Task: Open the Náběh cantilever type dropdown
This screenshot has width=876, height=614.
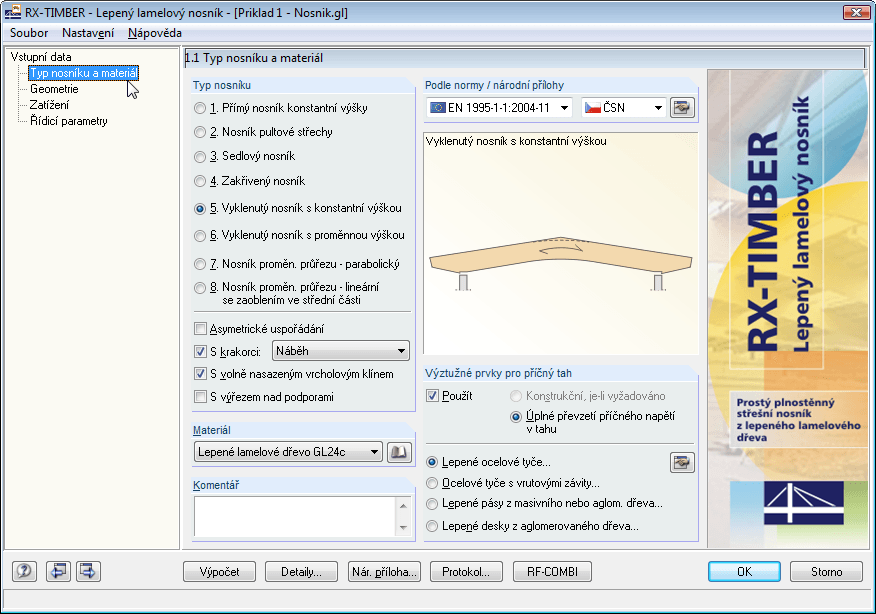Action: tap(341, 351)
